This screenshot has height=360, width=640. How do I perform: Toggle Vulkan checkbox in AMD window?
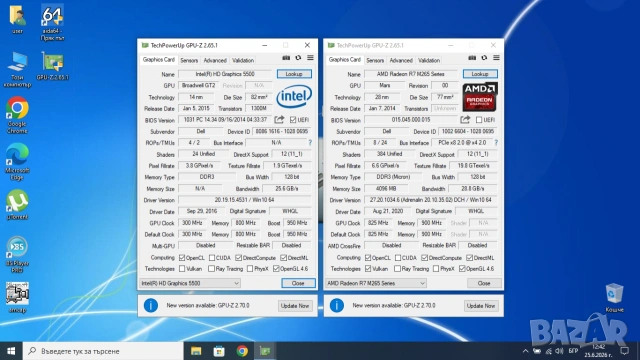[368, 269]
